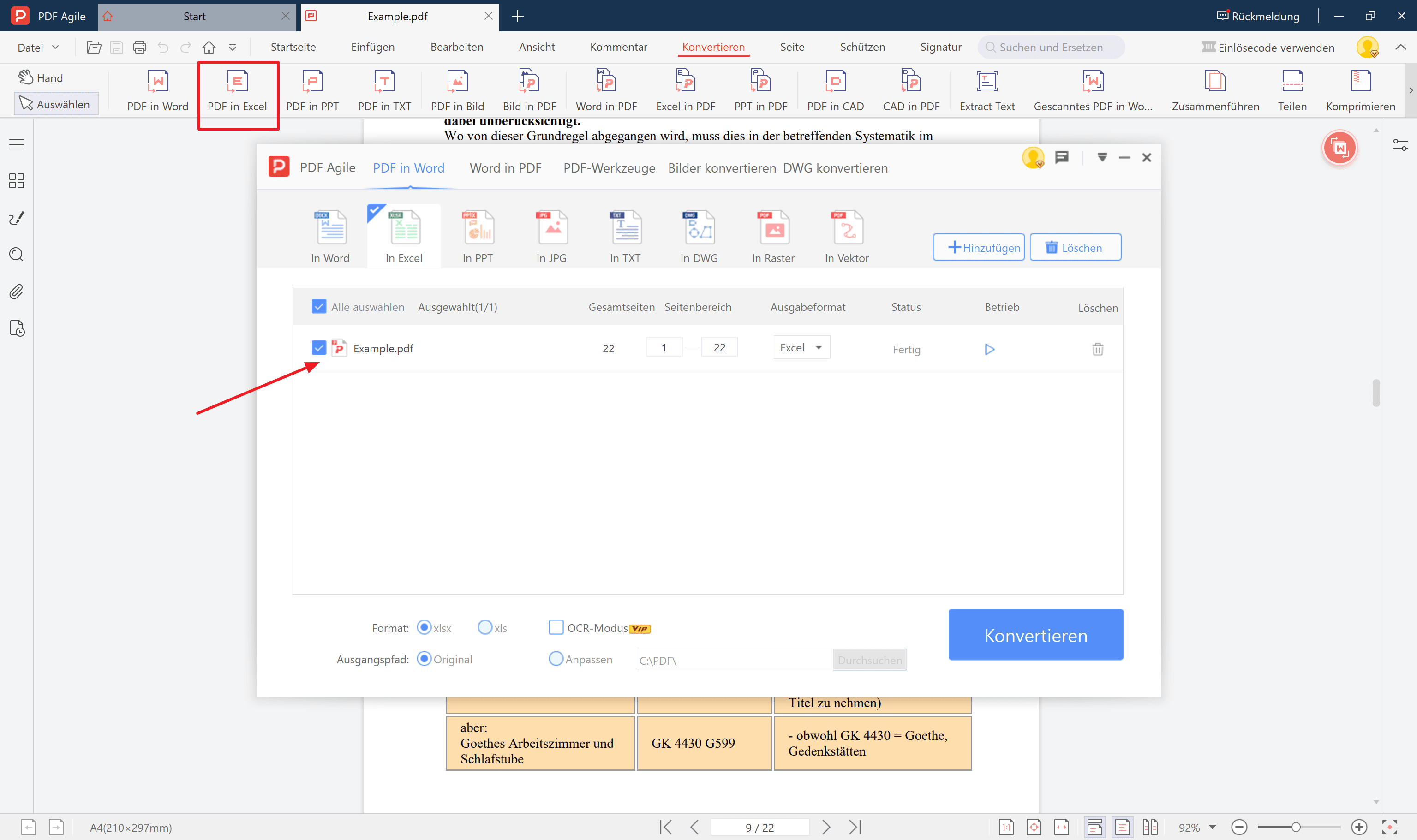This screenshot has height=840, width=1417.
Task: Uncheck the Example.pdf row checkbox
Action: pos(319,347)
